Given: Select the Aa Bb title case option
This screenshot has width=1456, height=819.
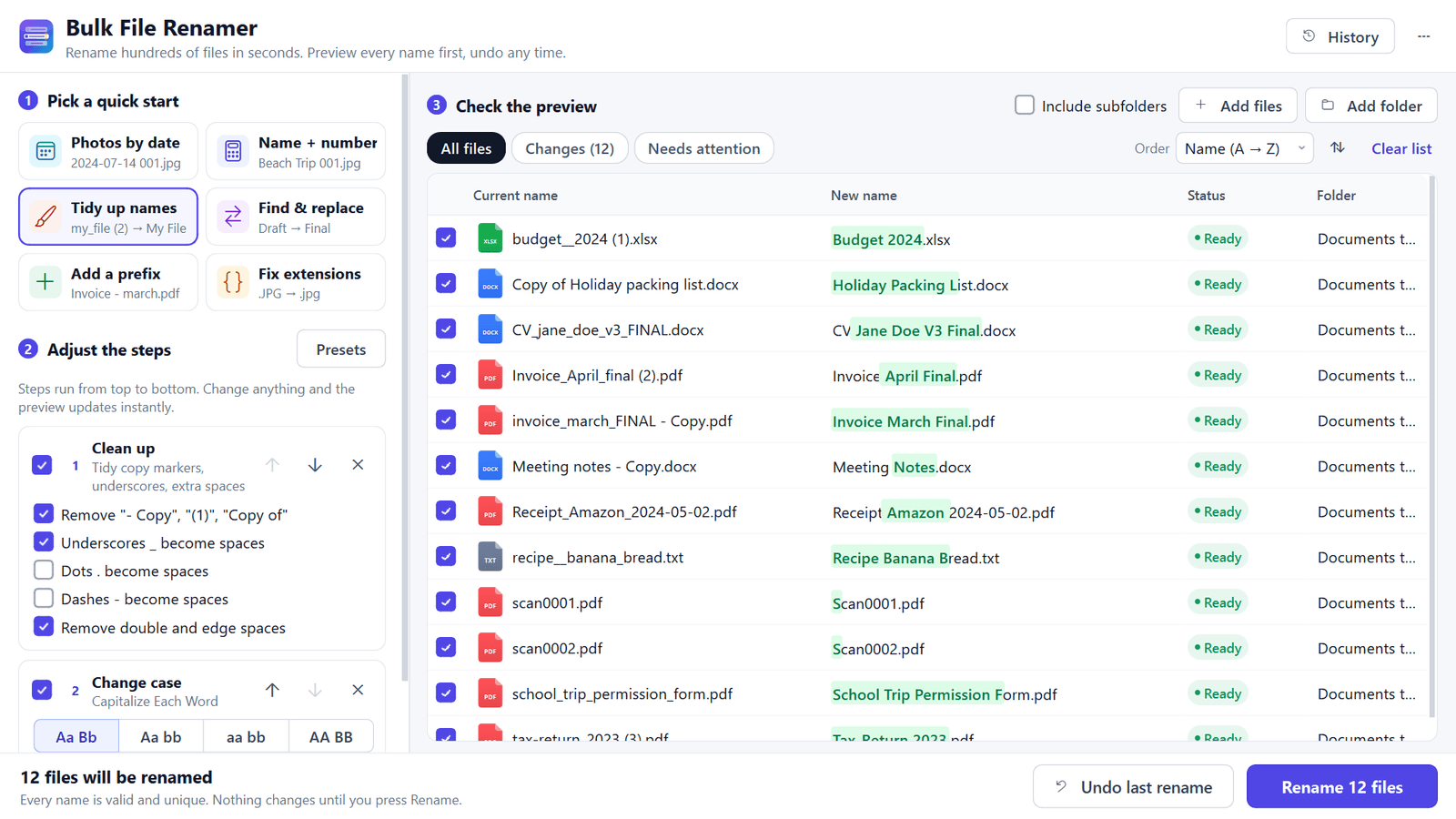Looking at the screenshot, I should pos(76,736).
